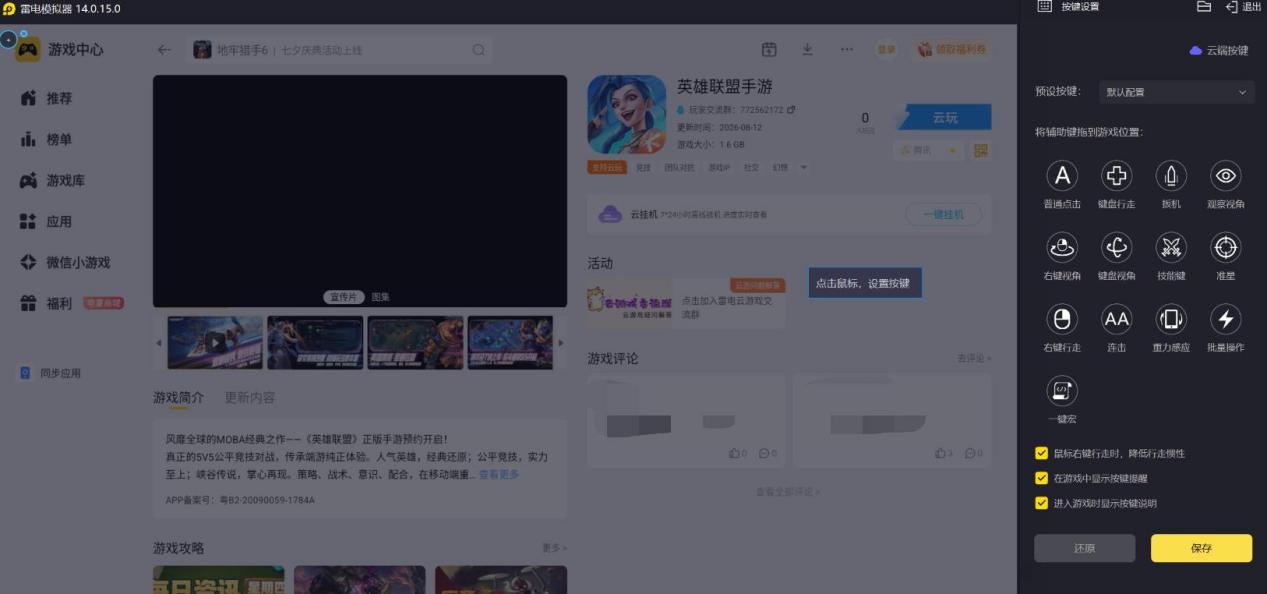Select the 右键视角 right-click view icon
Image resolution: width=1267 pixels, height=594 pixels.
1062,247
